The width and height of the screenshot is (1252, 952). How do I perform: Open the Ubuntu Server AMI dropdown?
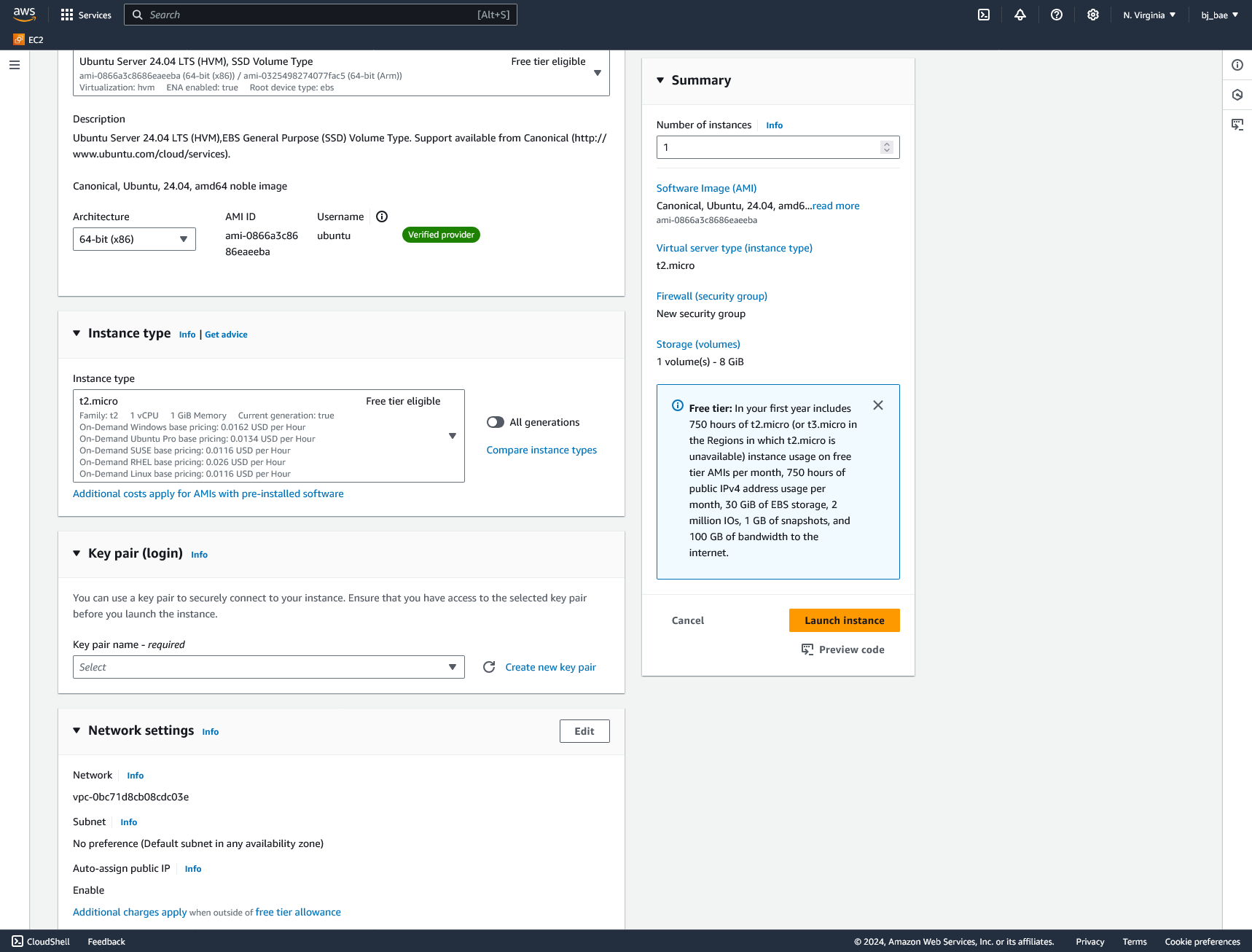[x=341, y=73]
